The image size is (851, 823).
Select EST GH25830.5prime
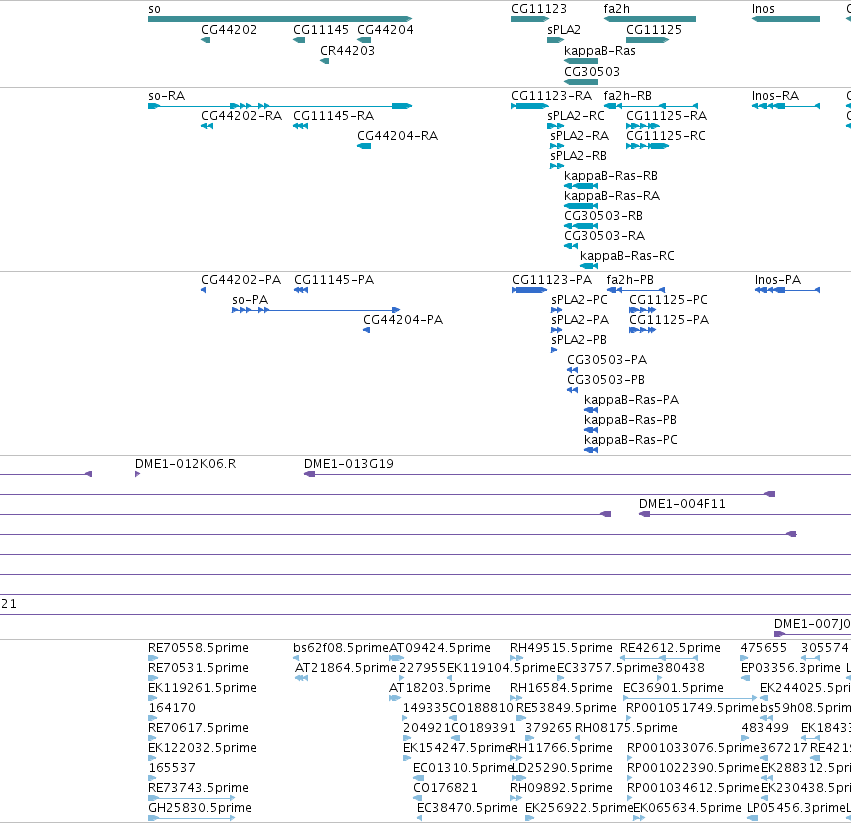click(x=200, y=808)
